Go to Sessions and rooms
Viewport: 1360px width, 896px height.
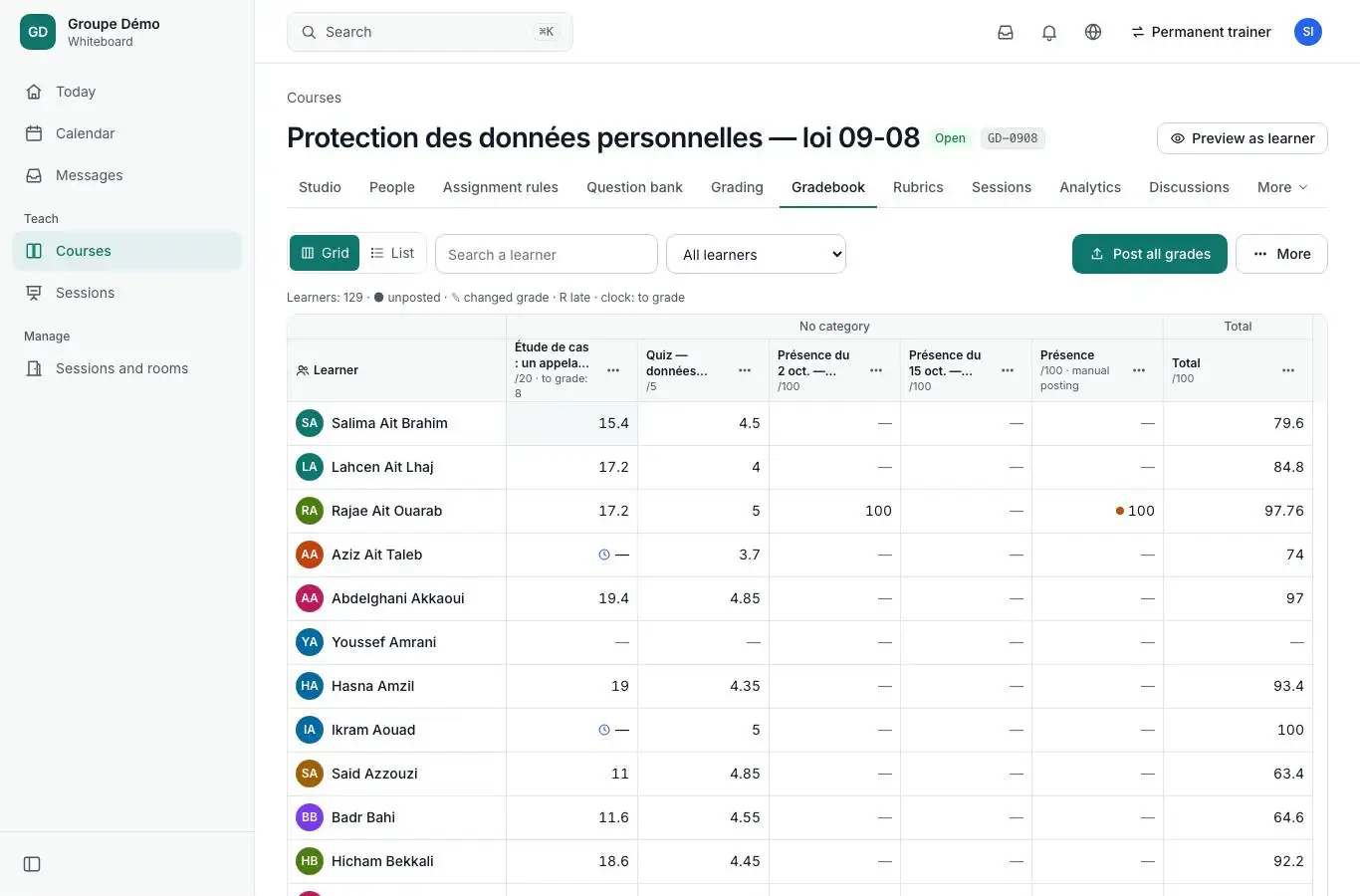(127, 368)
